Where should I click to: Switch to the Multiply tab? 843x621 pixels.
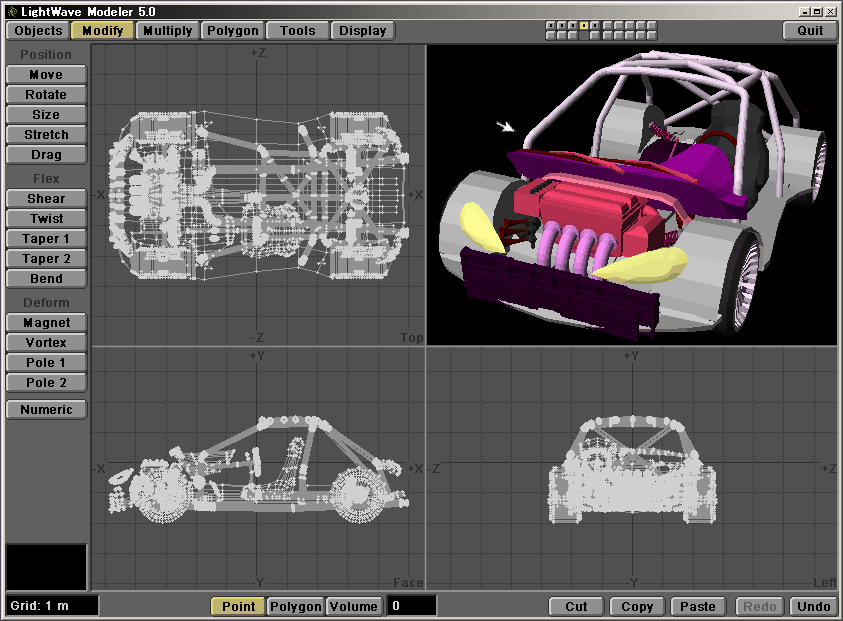pyautogui.click(x=167, y=31)
